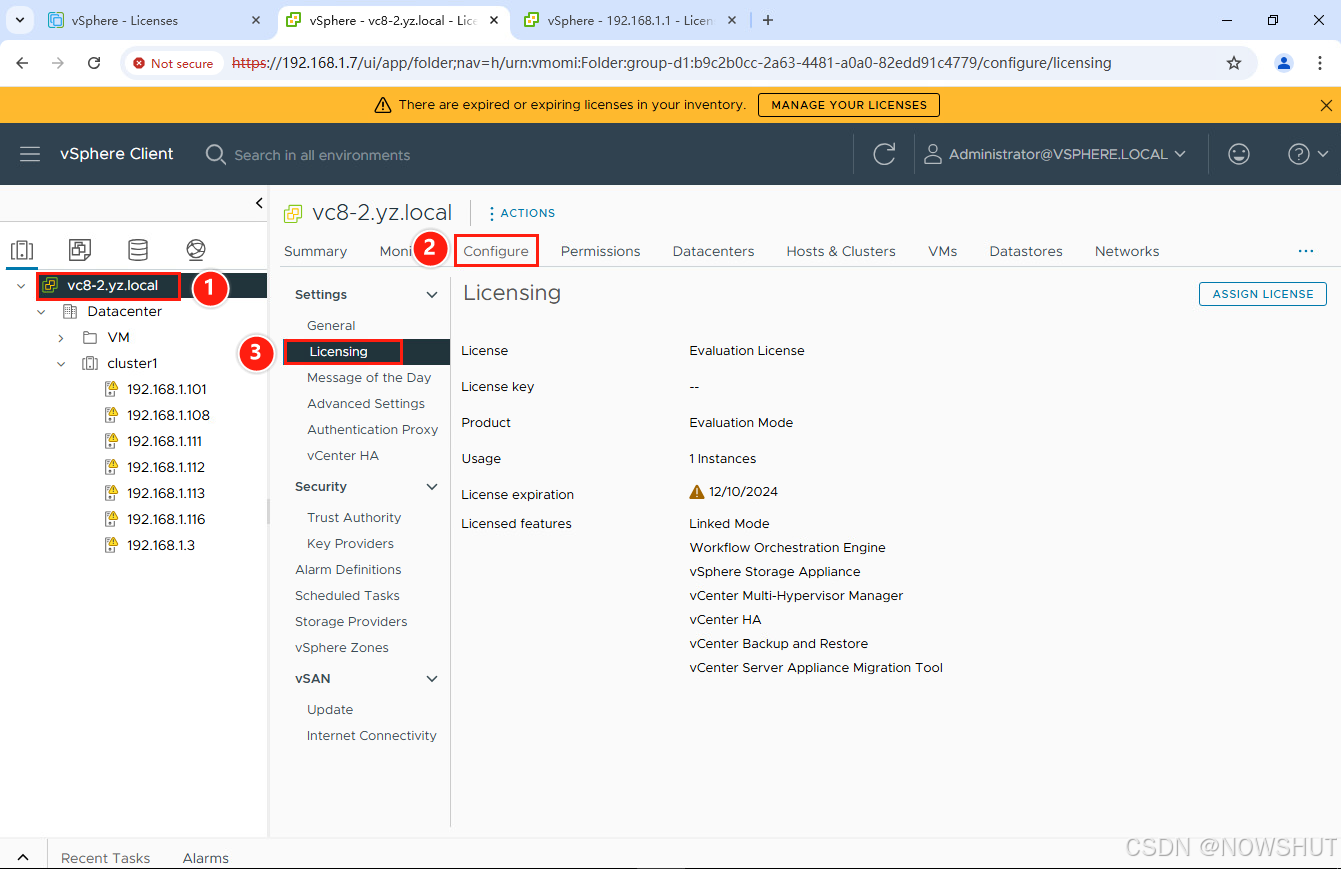The width and height of the screenshot is (1341, 869).
Task: Open Trust Authority
Action: [354, 518]
